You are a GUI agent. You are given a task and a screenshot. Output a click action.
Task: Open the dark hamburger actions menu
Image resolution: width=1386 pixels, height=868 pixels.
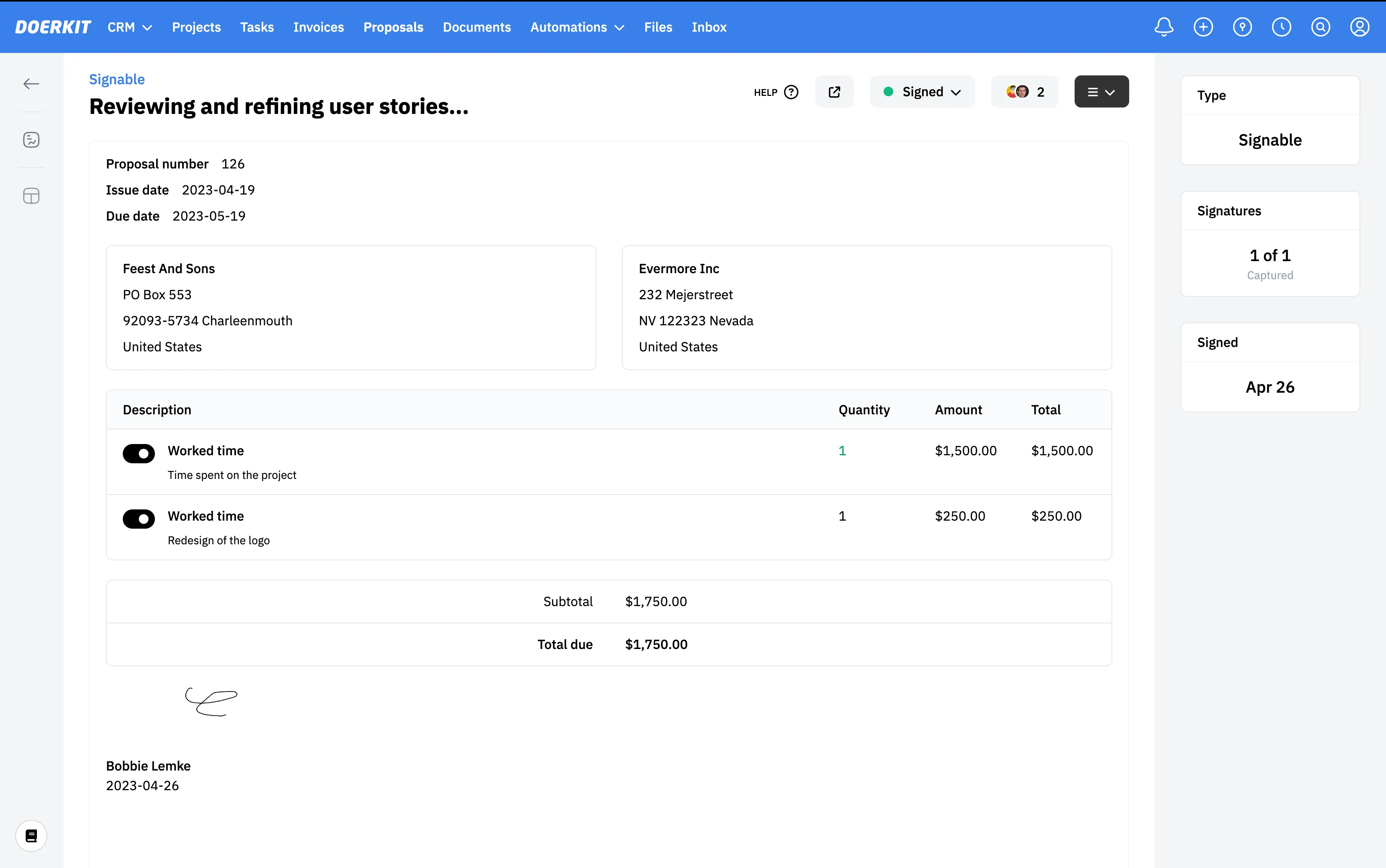pos(1101,92)
